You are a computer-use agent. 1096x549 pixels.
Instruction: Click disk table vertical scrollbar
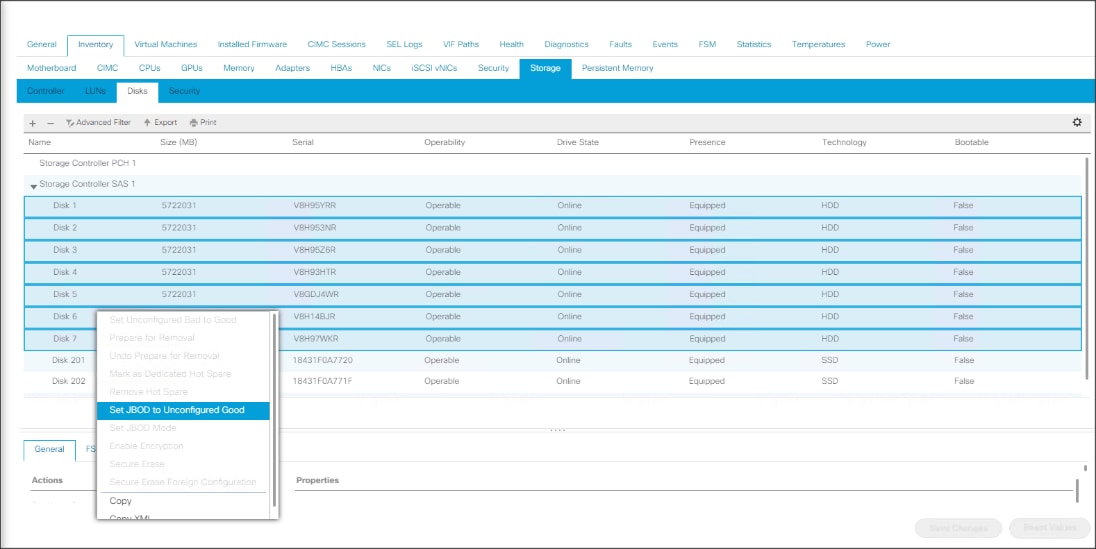click(1086, 269)
